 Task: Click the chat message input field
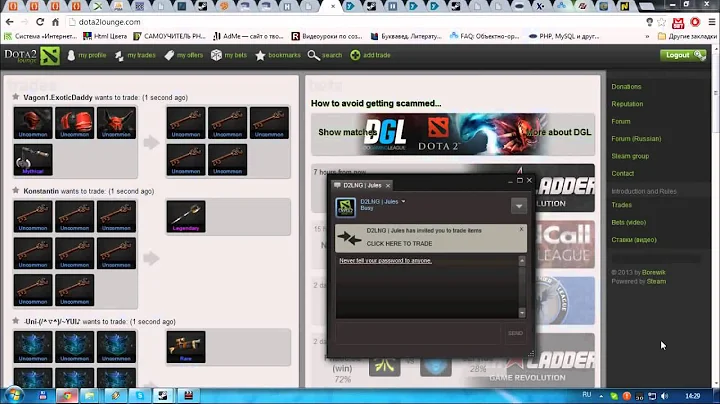point(418,333)
